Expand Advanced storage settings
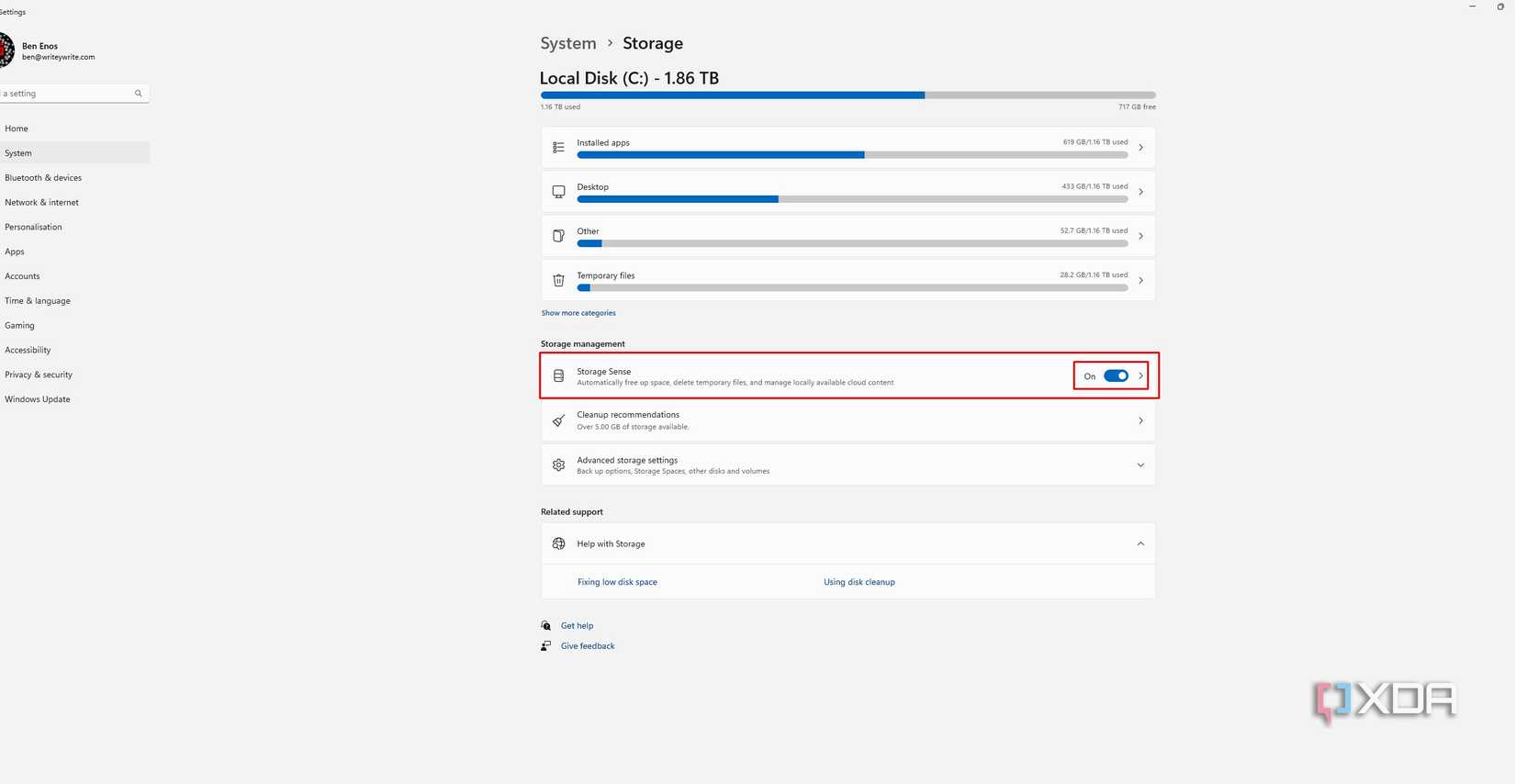This screenshot has height=784, width=1515. [1140, 465]
